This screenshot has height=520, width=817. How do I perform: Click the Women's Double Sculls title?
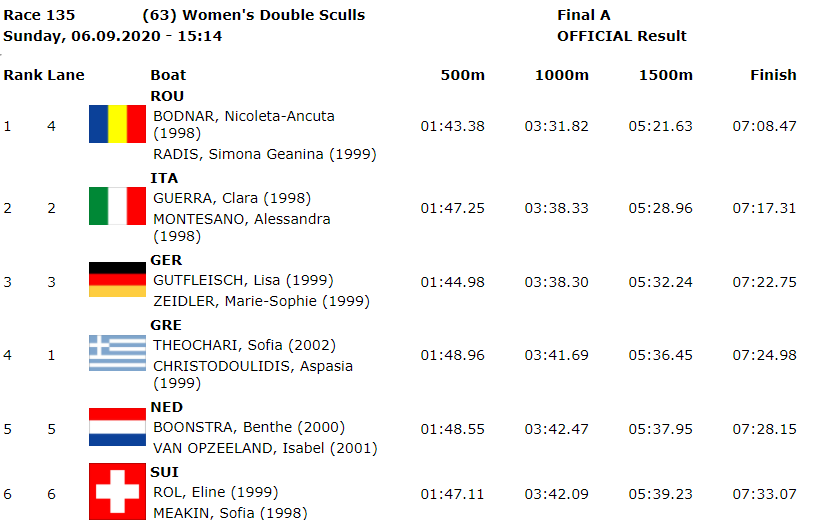274,15
